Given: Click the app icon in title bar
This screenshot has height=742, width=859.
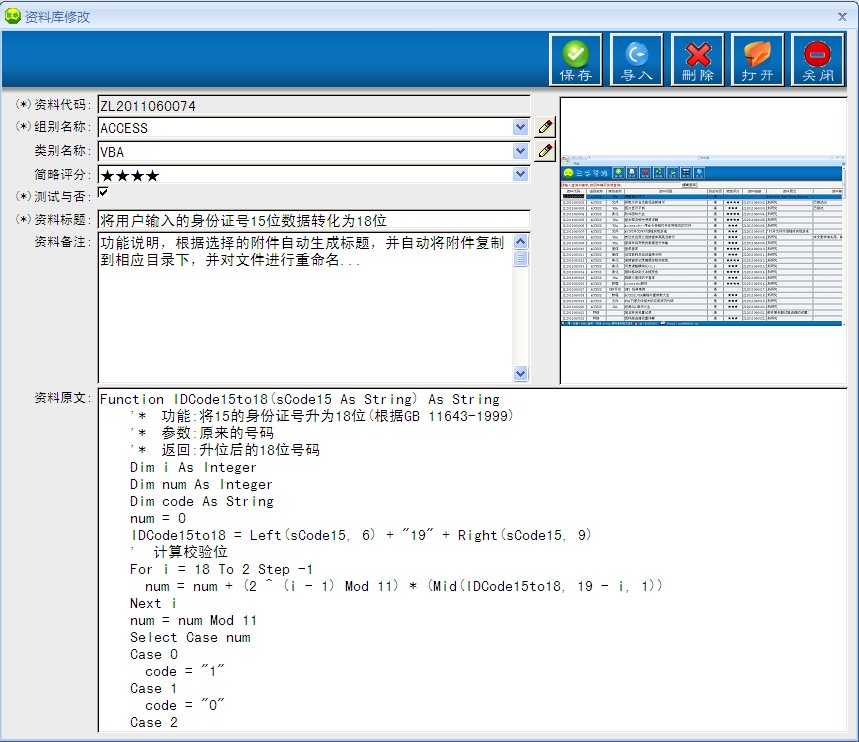Looking at the screenshot, I should point(12,16).
